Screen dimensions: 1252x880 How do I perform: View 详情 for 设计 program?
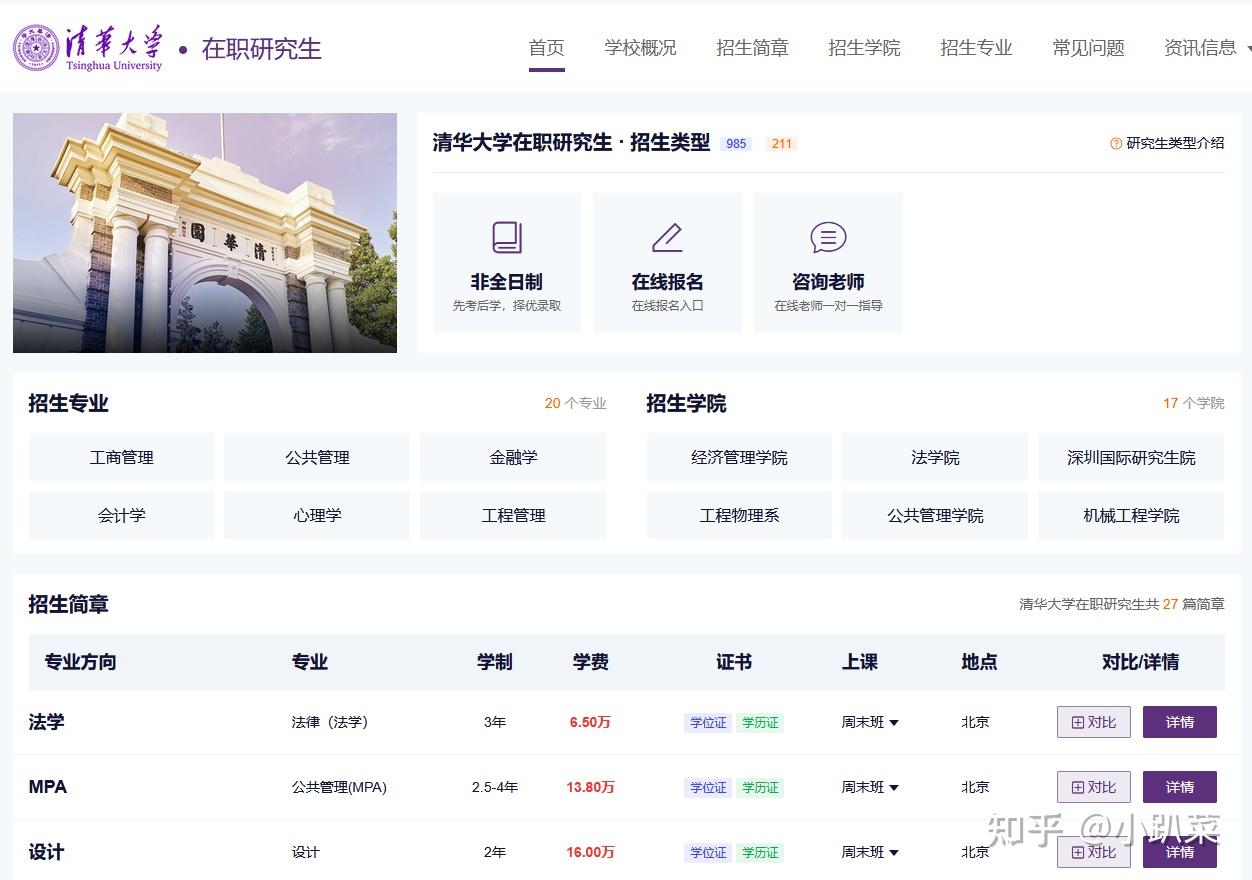pyautogui.click(x=1180, y=852)
